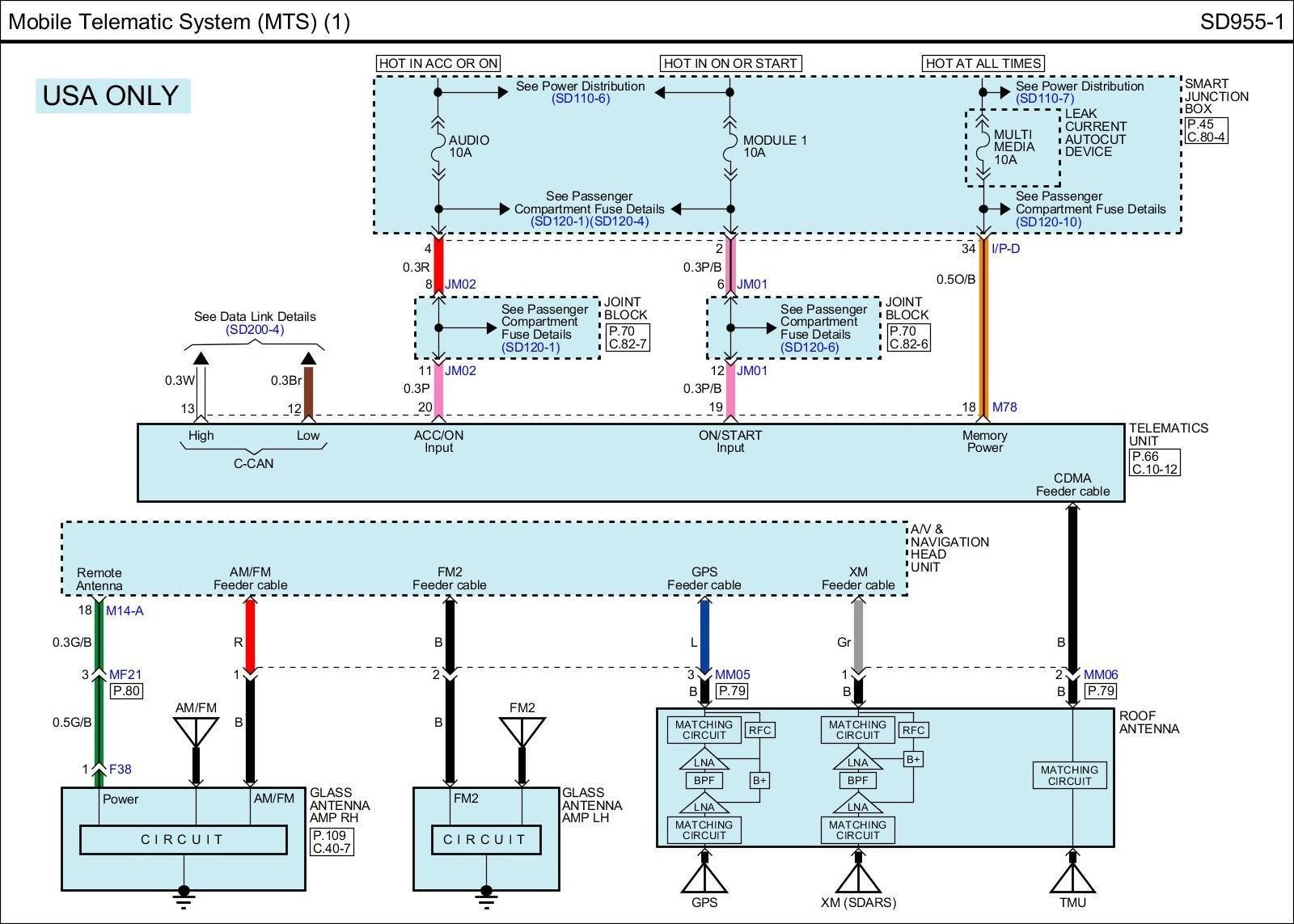
Task: Click the P.109 C.40-7 page reference box
Action: (x=332, y=842)
